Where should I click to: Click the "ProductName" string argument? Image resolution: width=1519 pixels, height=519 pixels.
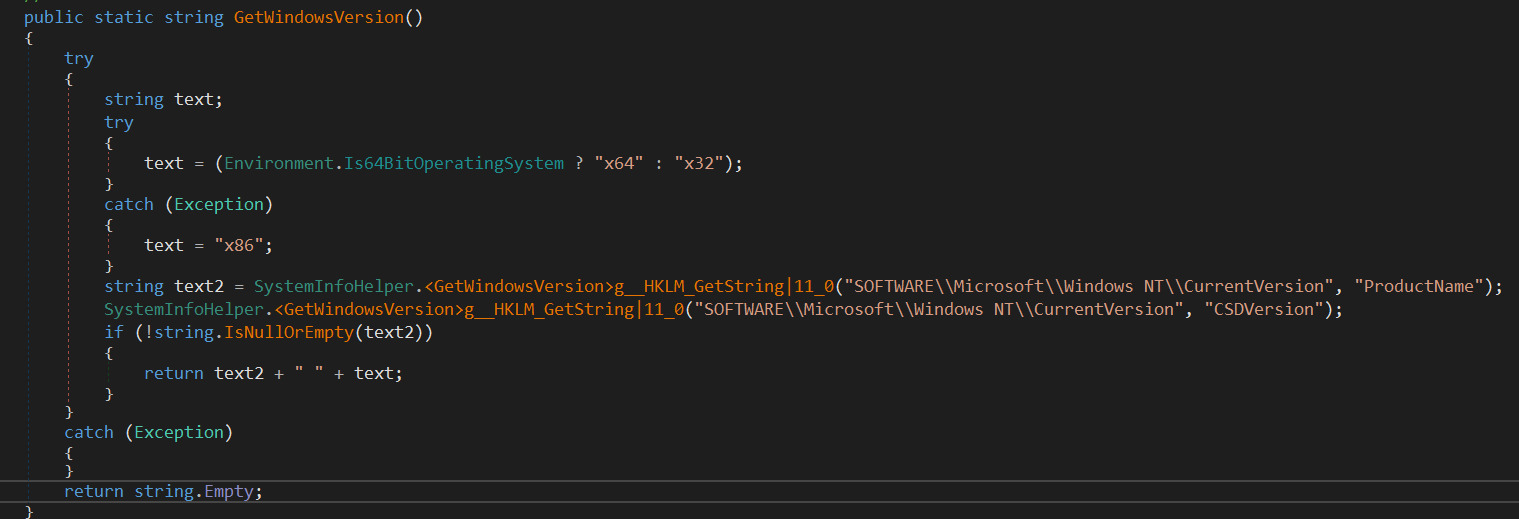click(x=1424, y=287)
